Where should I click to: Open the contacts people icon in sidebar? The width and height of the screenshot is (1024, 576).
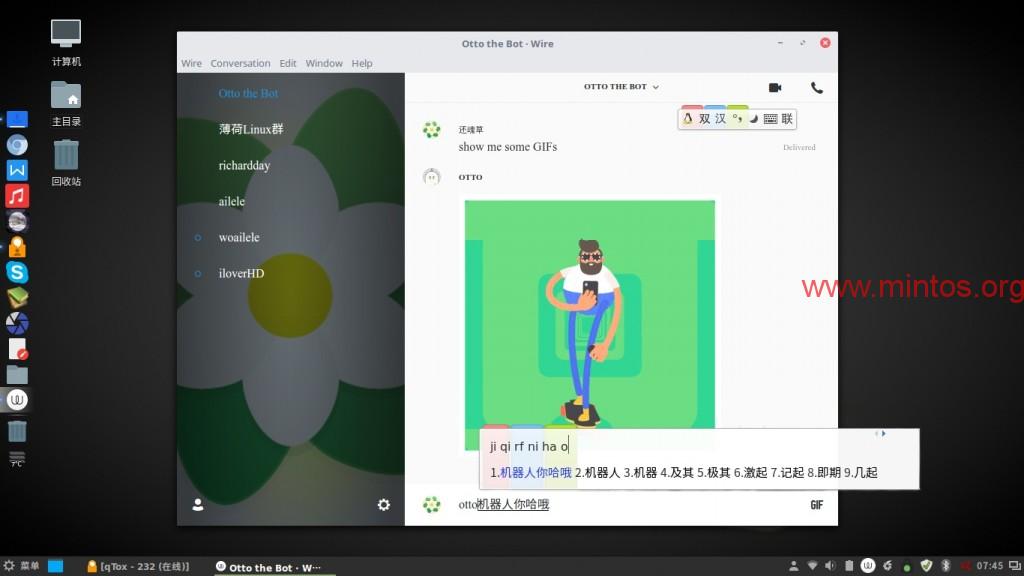coord(198,505)
